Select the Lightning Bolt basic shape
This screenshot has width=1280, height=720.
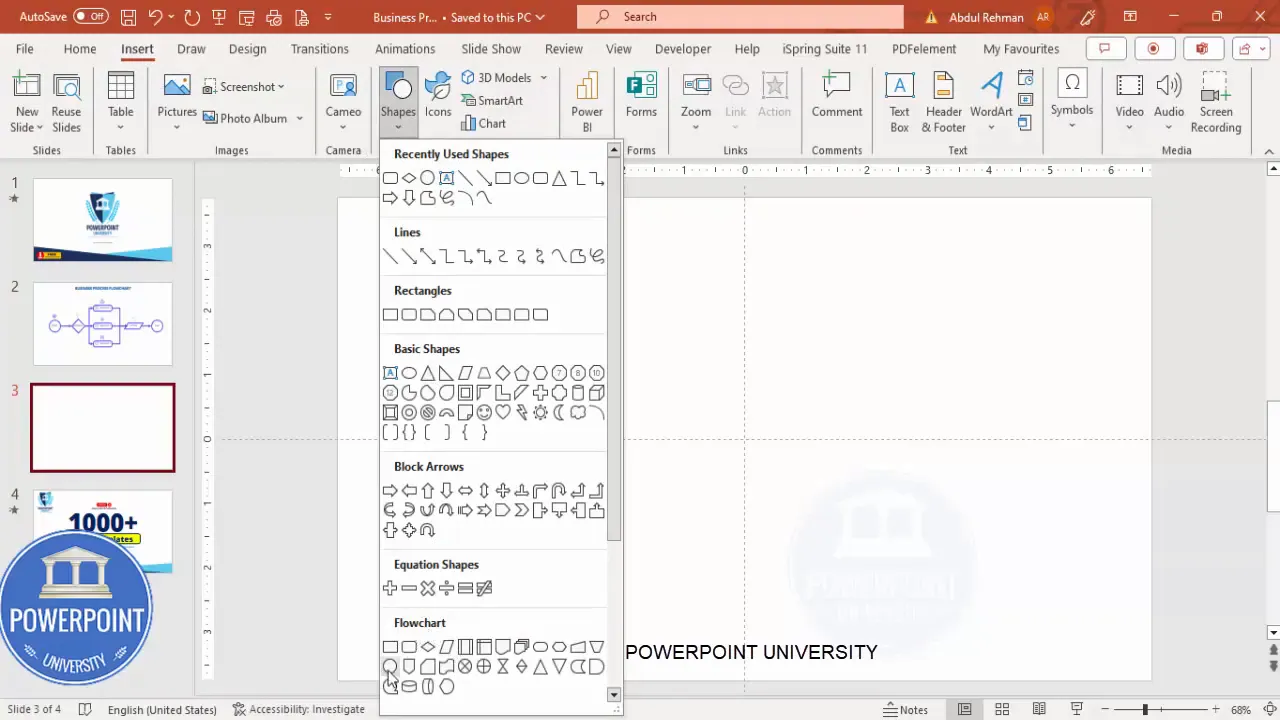click(522, 412)
